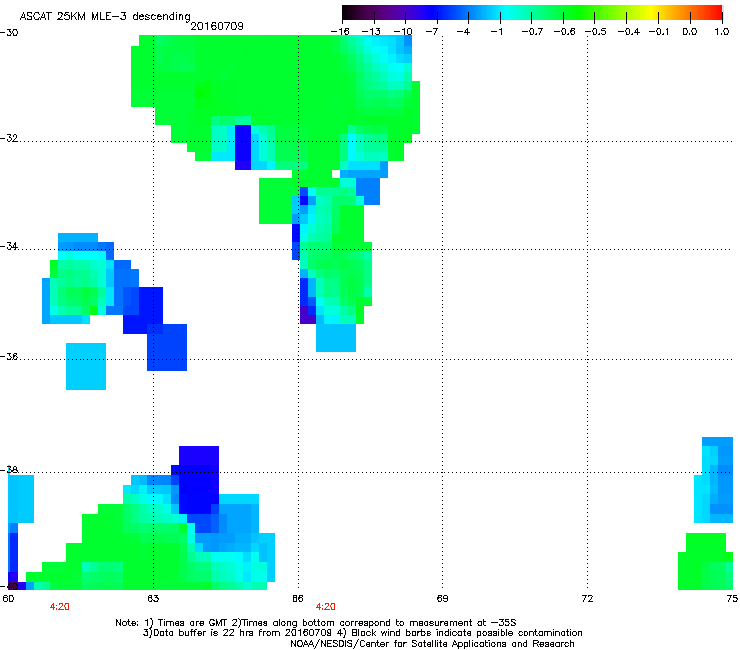Screen dimensions: 740x650
Task: Click the -13 color bar label
Action: 371,32
